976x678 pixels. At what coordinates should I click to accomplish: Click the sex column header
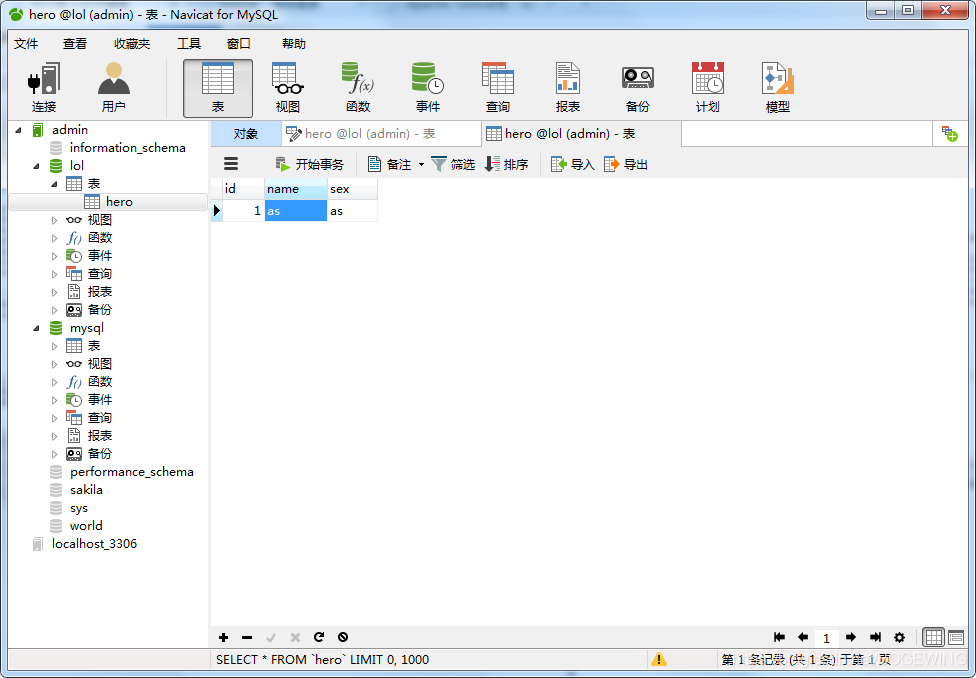point(352,189)
